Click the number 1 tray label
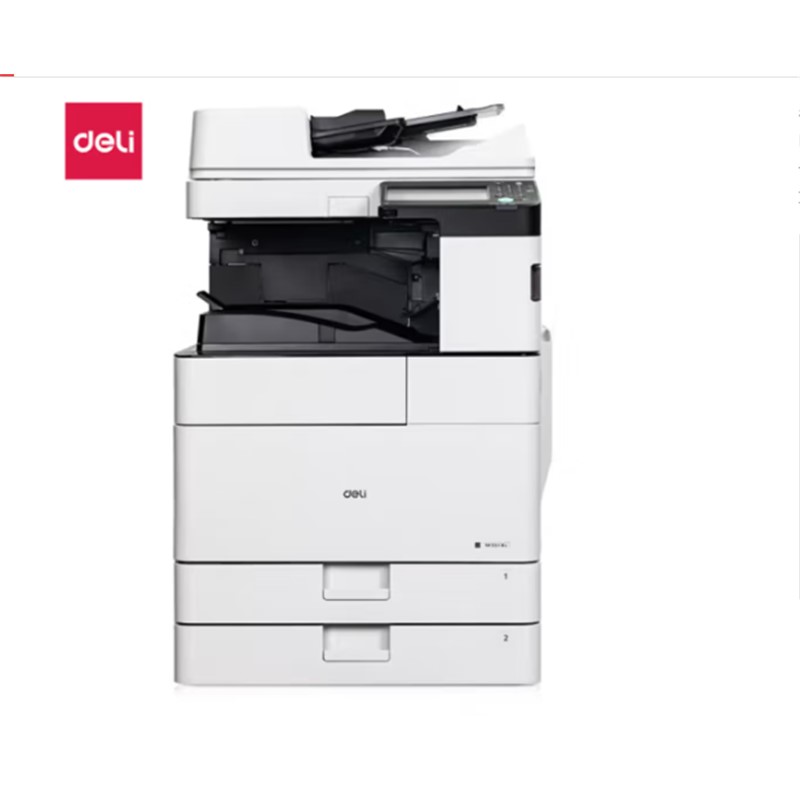Image resolution: width=800 pixels, height=800 pixels. coord(506,576)
